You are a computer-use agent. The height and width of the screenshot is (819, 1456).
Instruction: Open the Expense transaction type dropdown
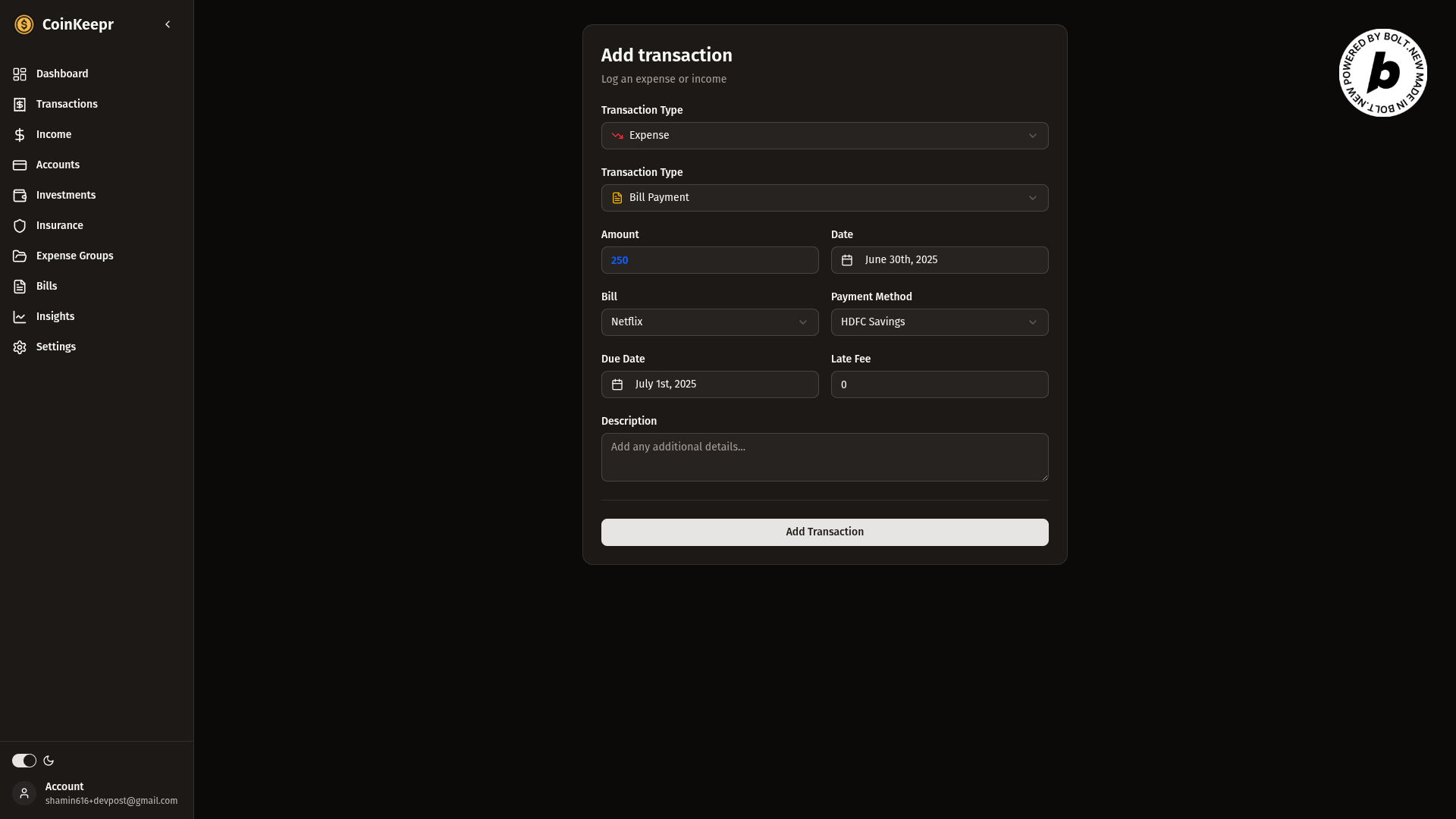click(824, 136)
